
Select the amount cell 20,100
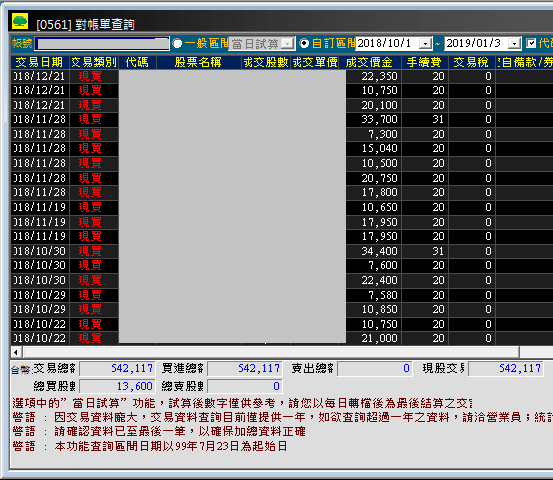pyautogui.click(x=374, y=105)
